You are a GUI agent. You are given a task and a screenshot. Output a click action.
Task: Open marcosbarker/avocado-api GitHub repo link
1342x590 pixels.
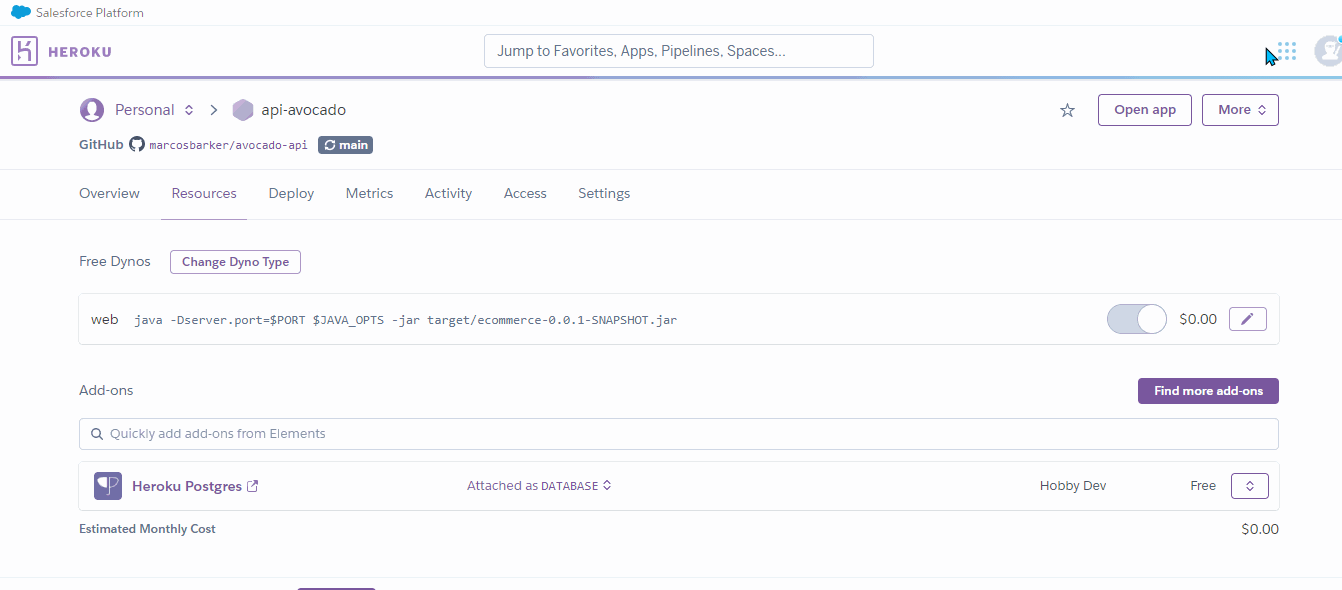coord(228,145)
